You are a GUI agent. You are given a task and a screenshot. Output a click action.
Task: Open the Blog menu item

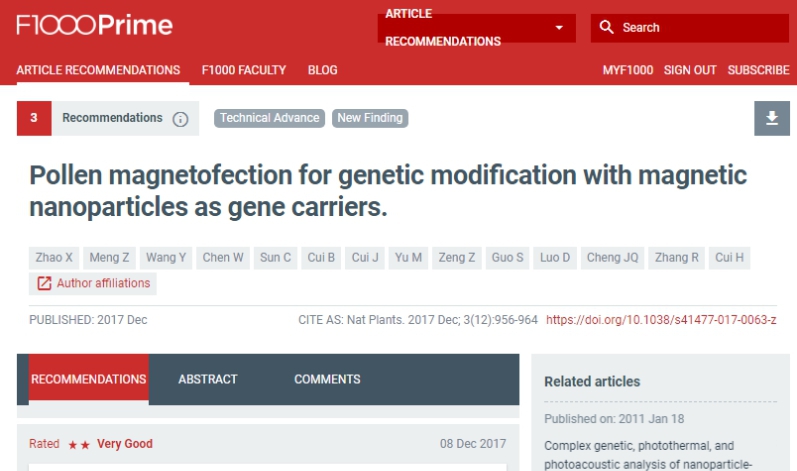322,70
